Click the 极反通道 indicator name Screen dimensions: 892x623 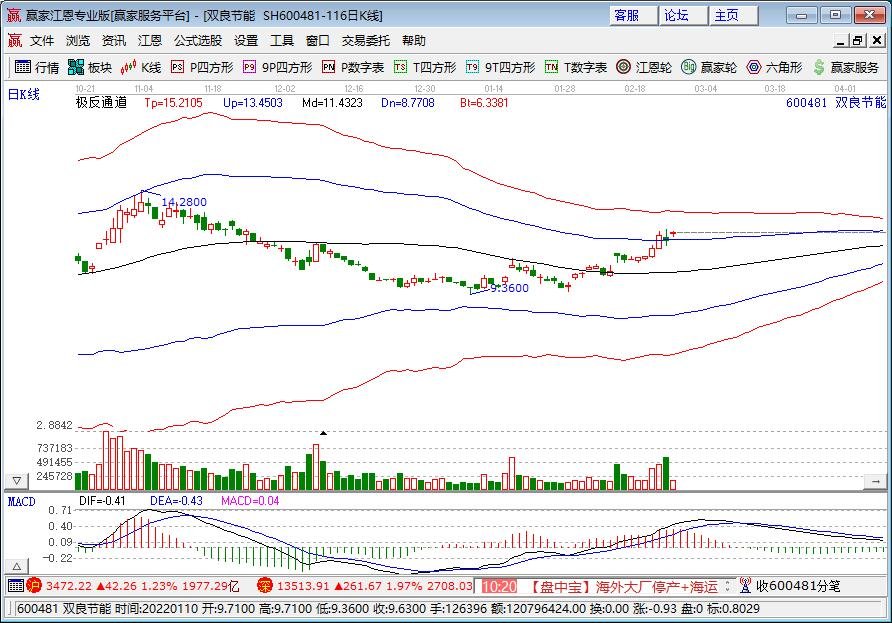pos(101,103)
